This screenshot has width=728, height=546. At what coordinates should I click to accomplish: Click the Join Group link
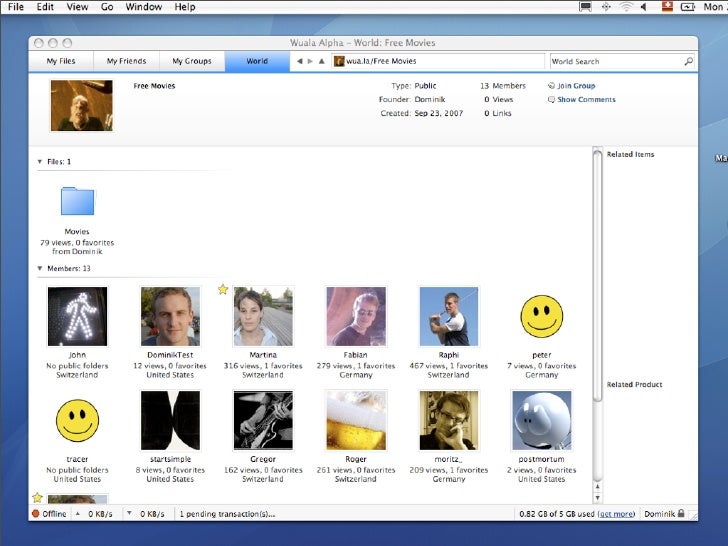click(x=575, y=86)
